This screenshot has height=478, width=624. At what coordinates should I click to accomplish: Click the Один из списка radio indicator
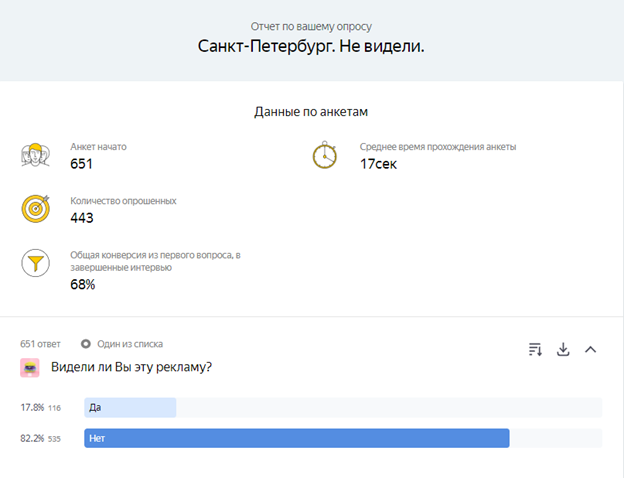[x=86, y=344]
